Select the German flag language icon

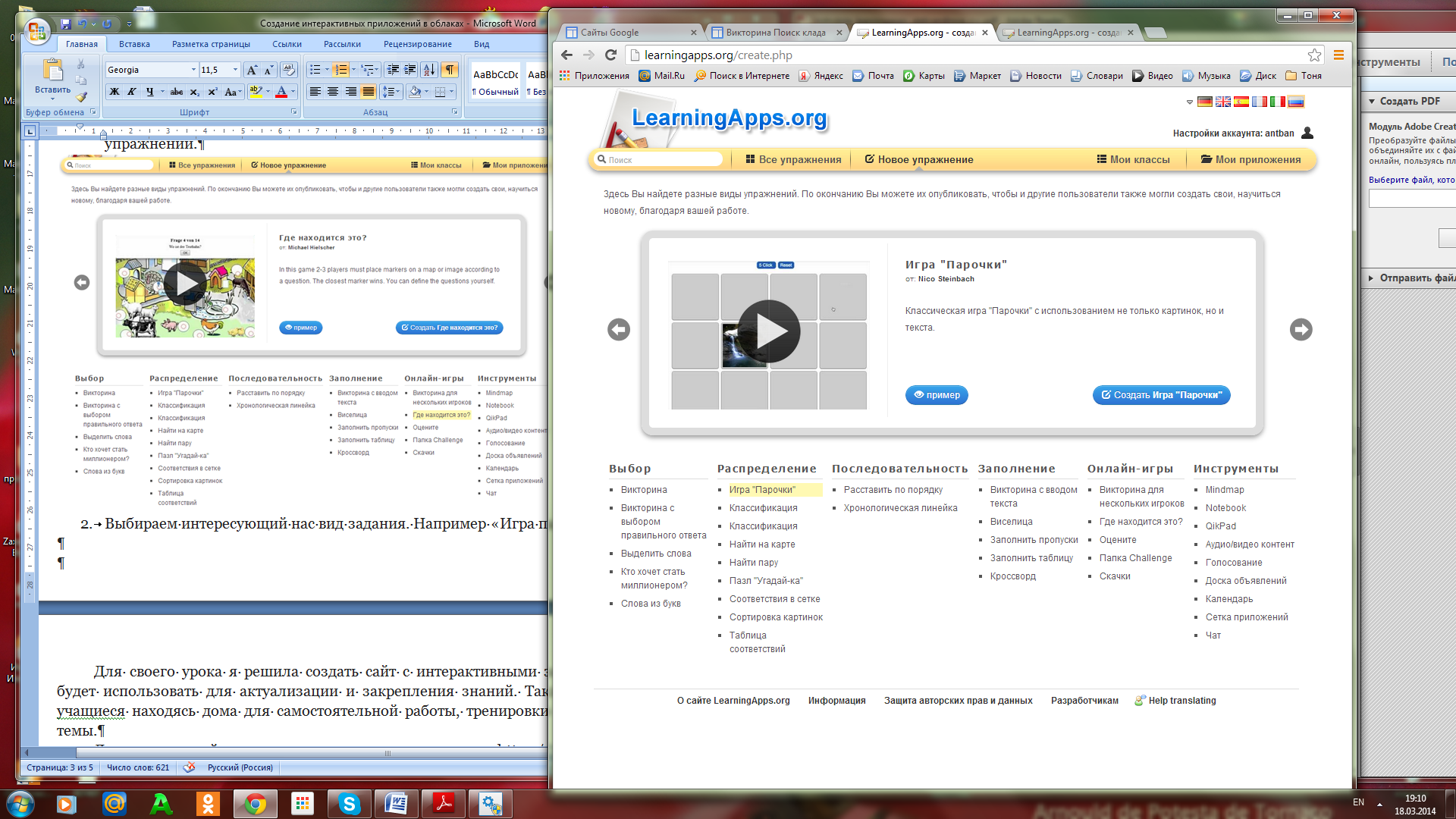[1205, 102]
